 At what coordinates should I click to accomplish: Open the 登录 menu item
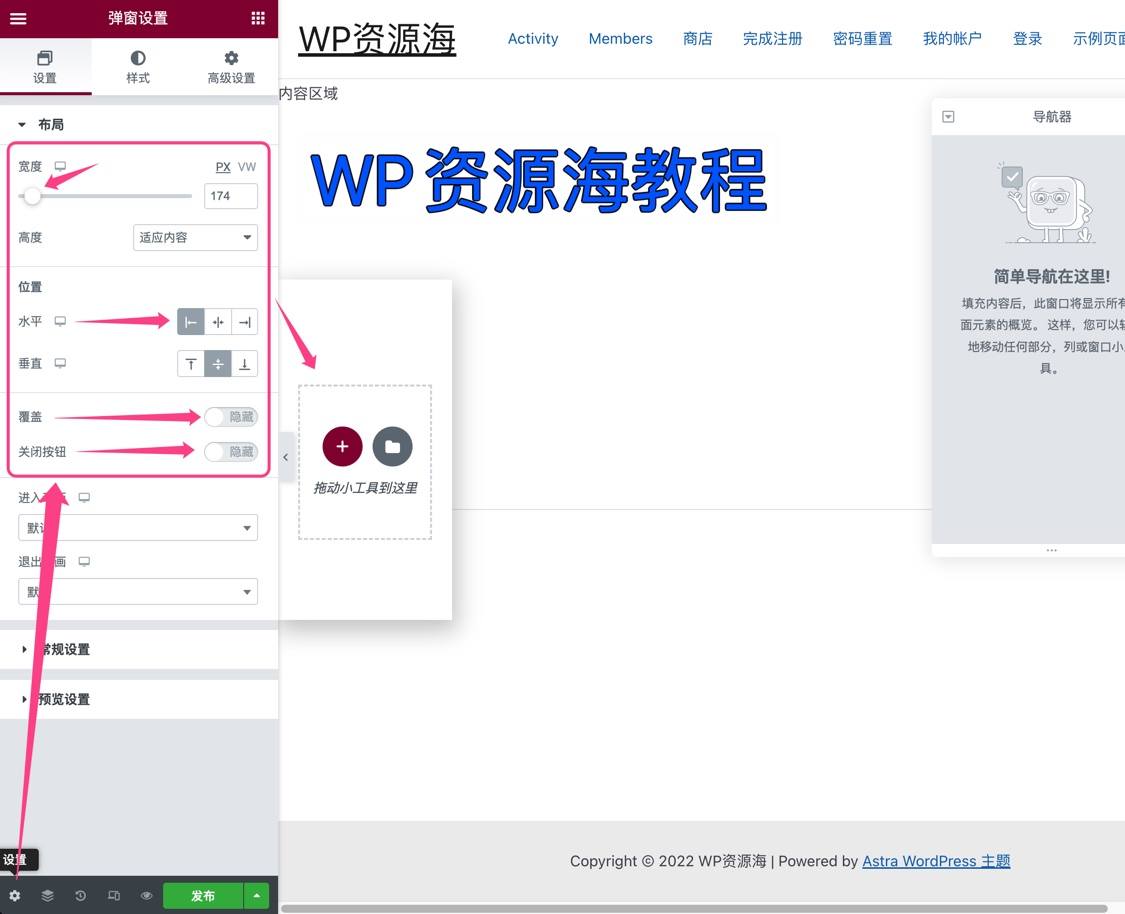pyautogui.click(x=1027, y=39)
